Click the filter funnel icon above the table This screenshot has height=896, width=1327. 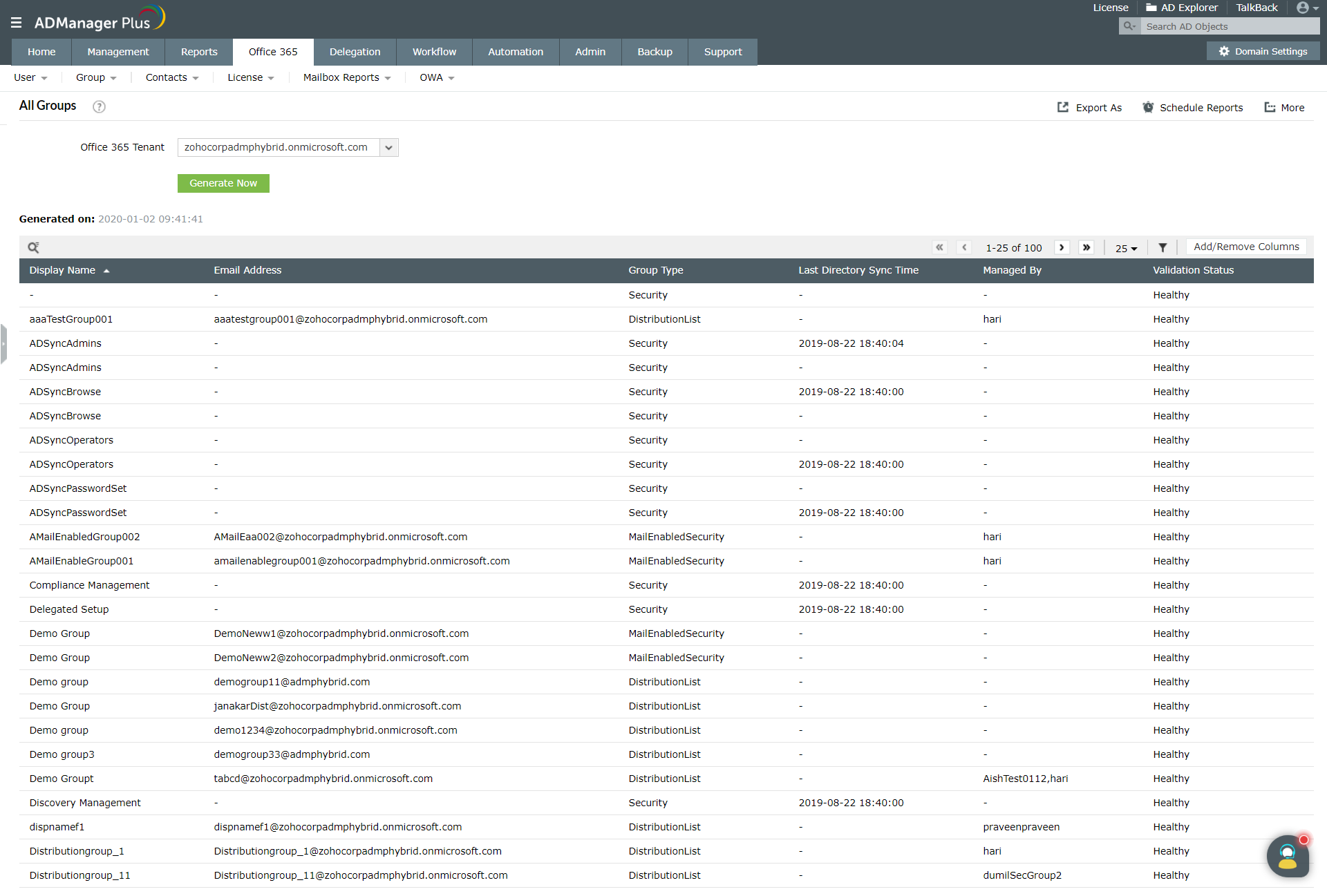(1163, 247)
